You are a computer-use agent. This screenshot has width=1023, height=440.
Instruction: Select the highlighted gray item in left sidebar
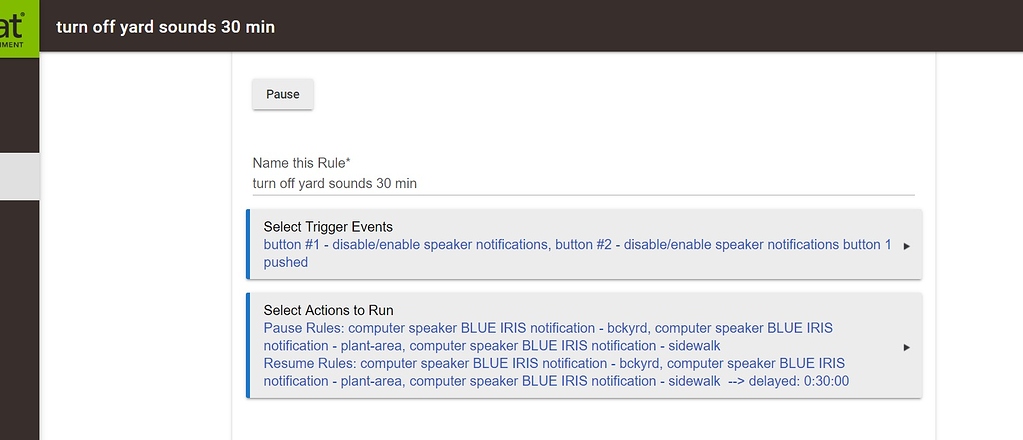pos(19,176)
